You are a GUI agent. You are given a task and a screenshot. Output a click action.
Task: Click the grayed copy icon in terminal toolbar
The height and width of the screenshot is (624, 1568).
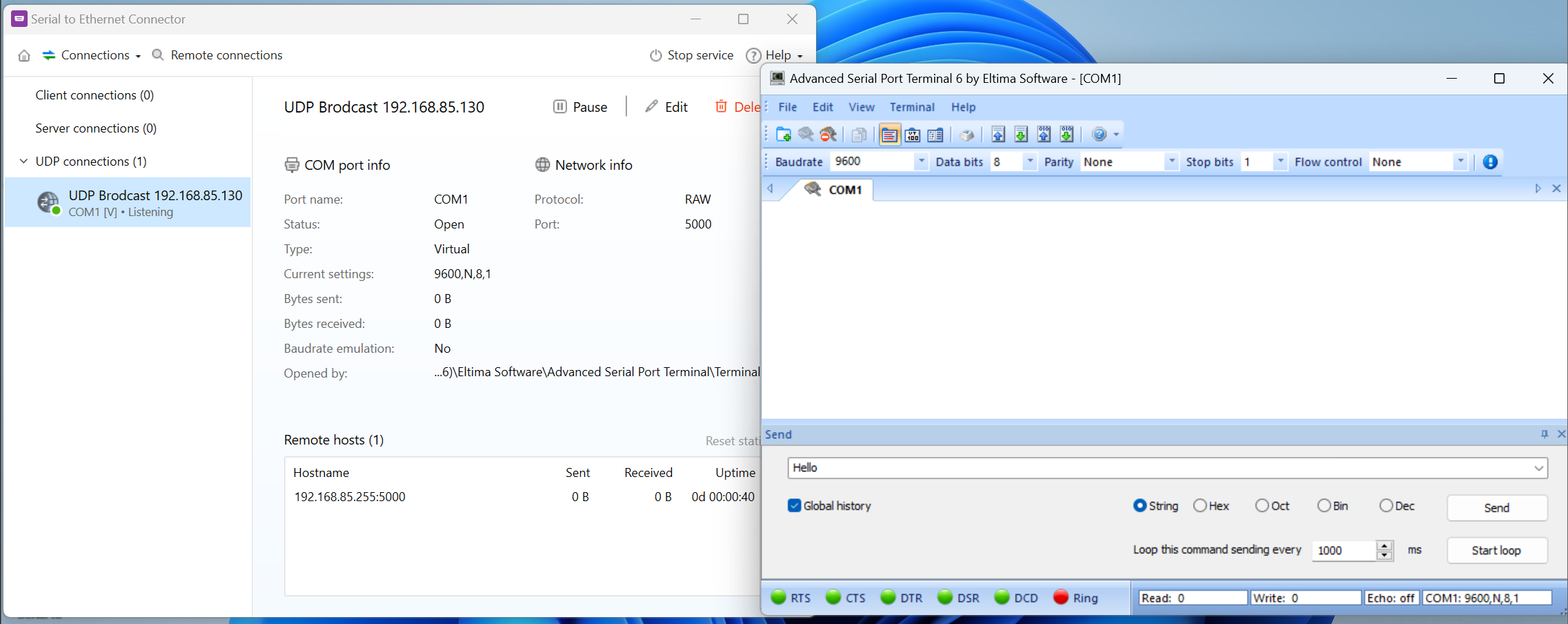coord(860,135)
